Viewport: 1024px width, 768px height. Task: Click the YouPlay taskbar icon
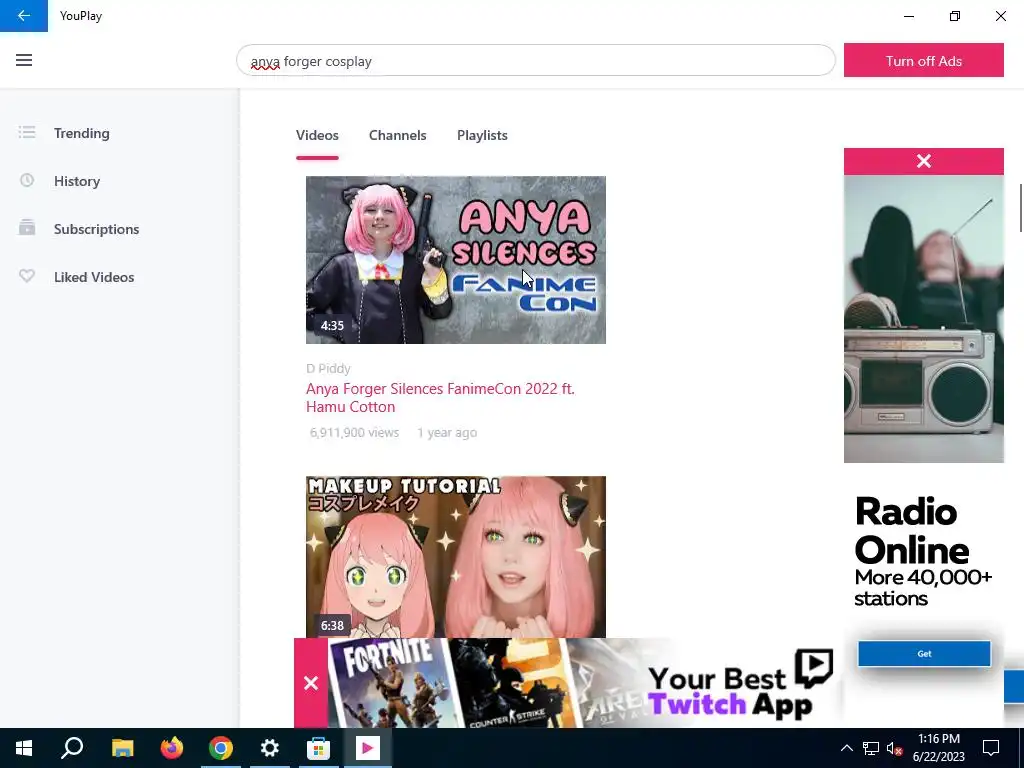point(368,748)
